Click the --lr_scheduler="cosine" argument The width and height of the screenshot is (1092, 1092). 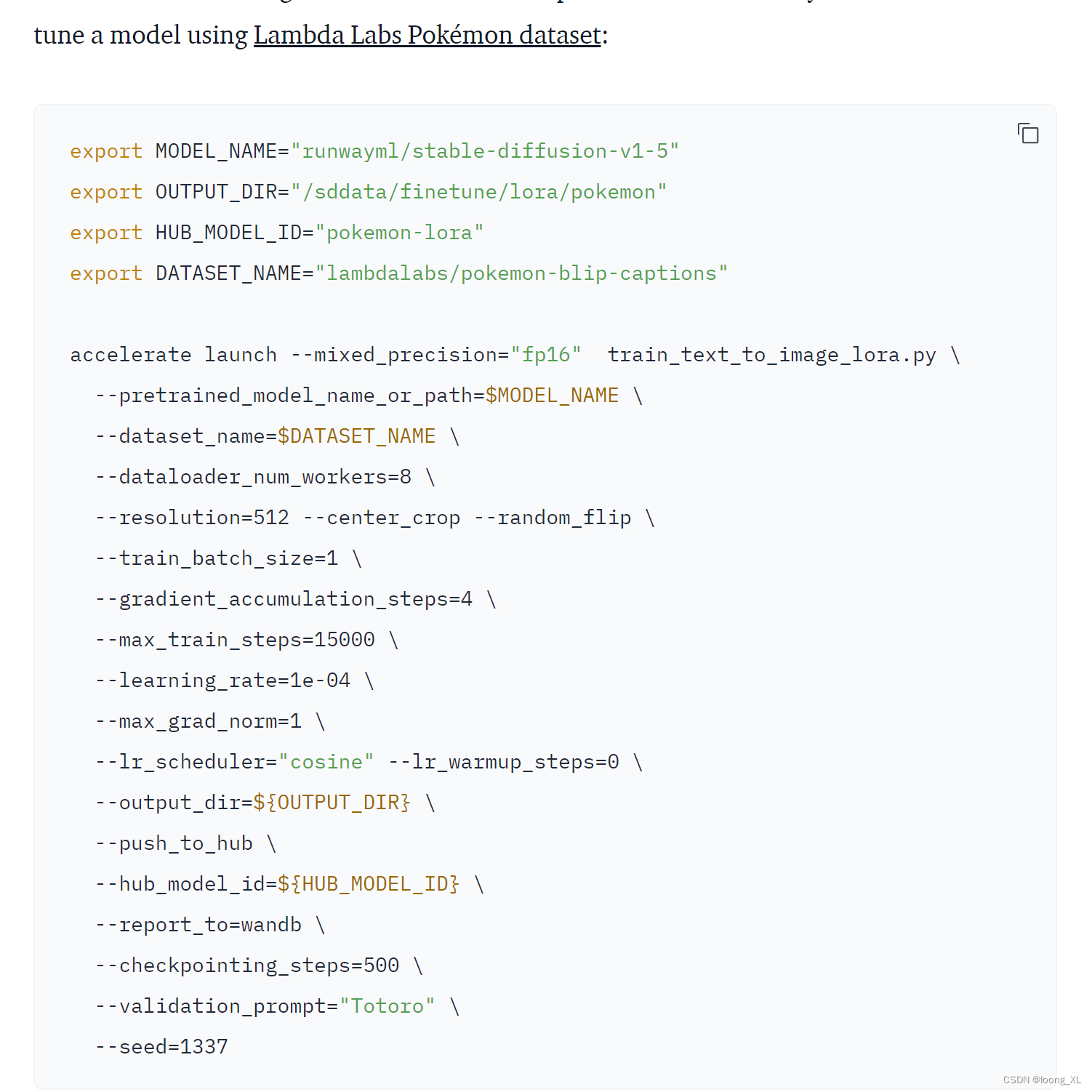click(x=235, y=762)
